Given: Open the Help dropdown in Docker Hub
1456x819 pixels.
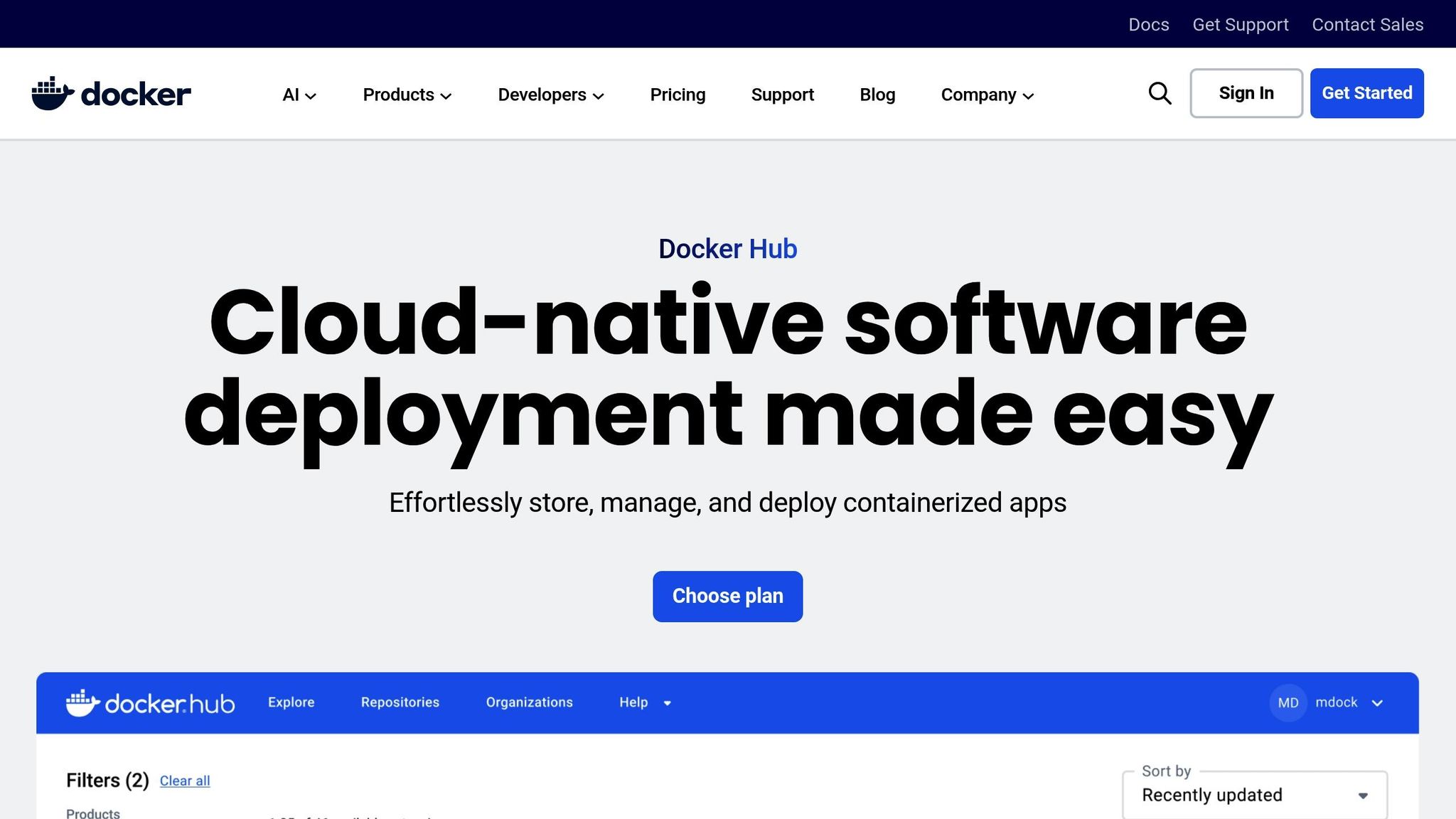Looking at the screenshot, I should pos(646,702).
